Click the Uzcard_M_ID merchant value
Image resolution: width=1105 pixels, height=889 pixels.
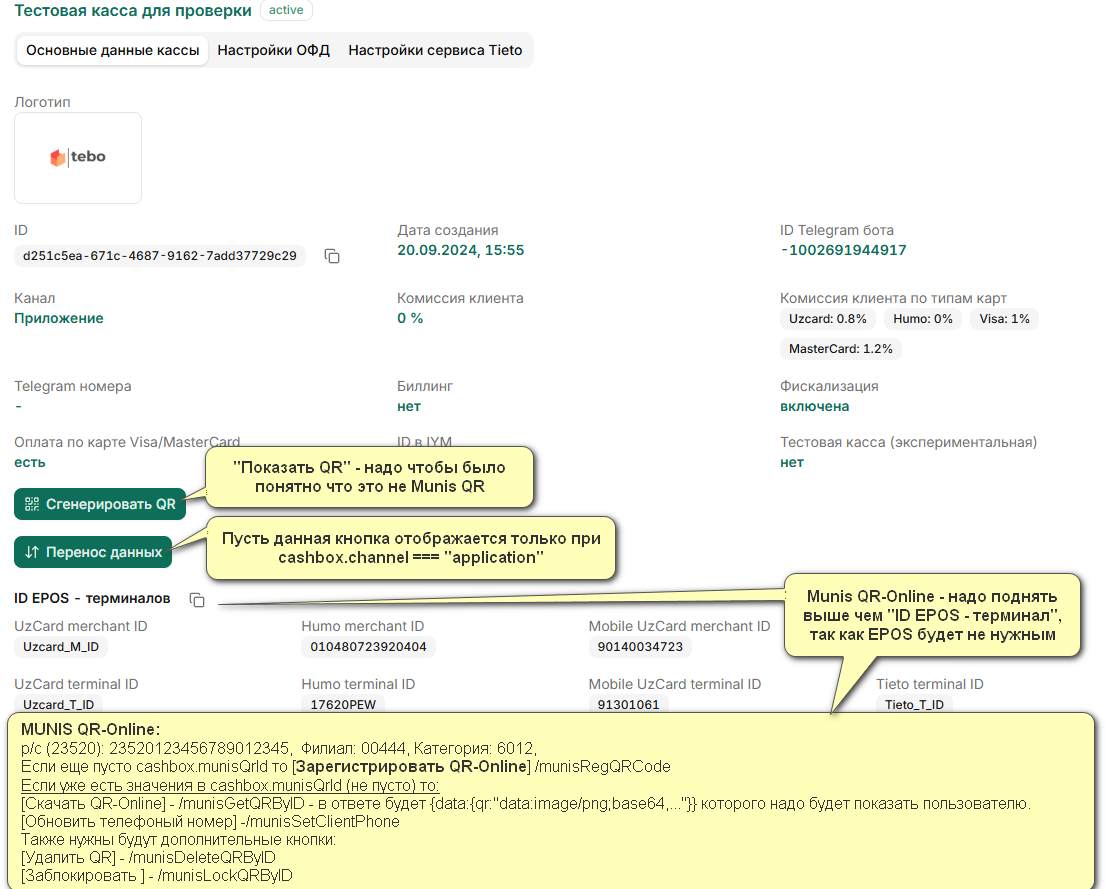[x=61, y=647]
